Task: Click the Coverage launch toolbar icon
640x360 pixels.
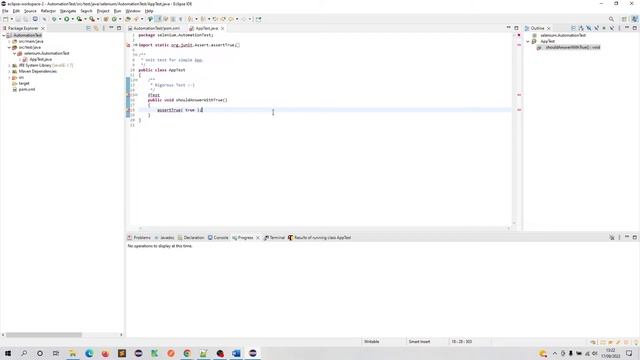Action: 79,19
